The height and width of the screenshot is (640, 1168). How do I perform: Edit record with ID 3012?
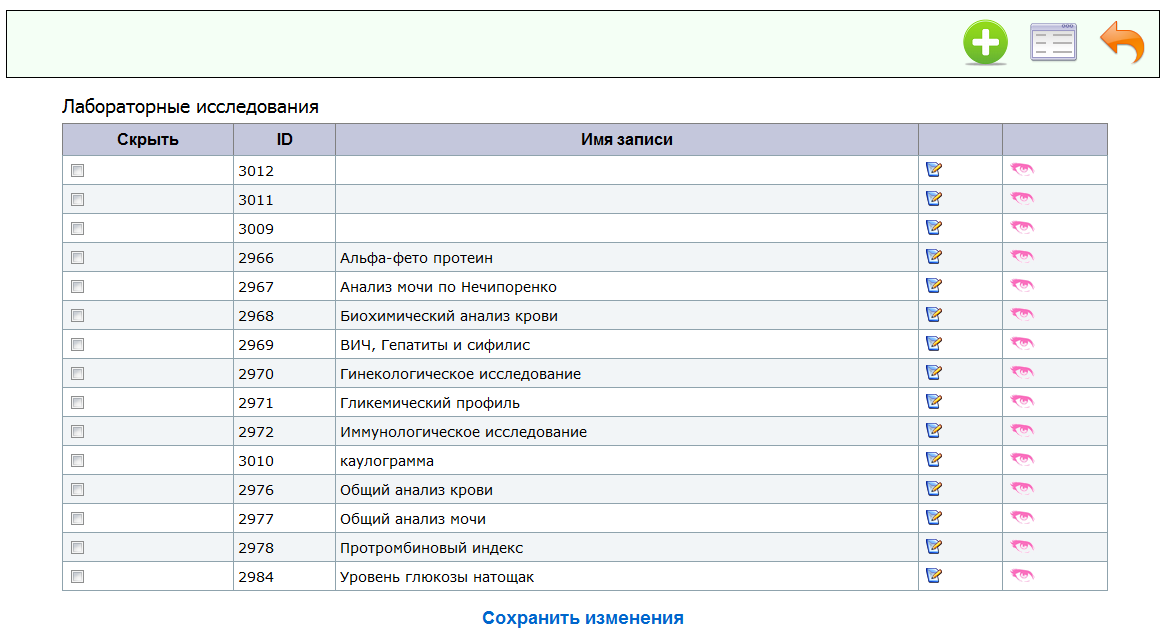click(x=934, y=170)
